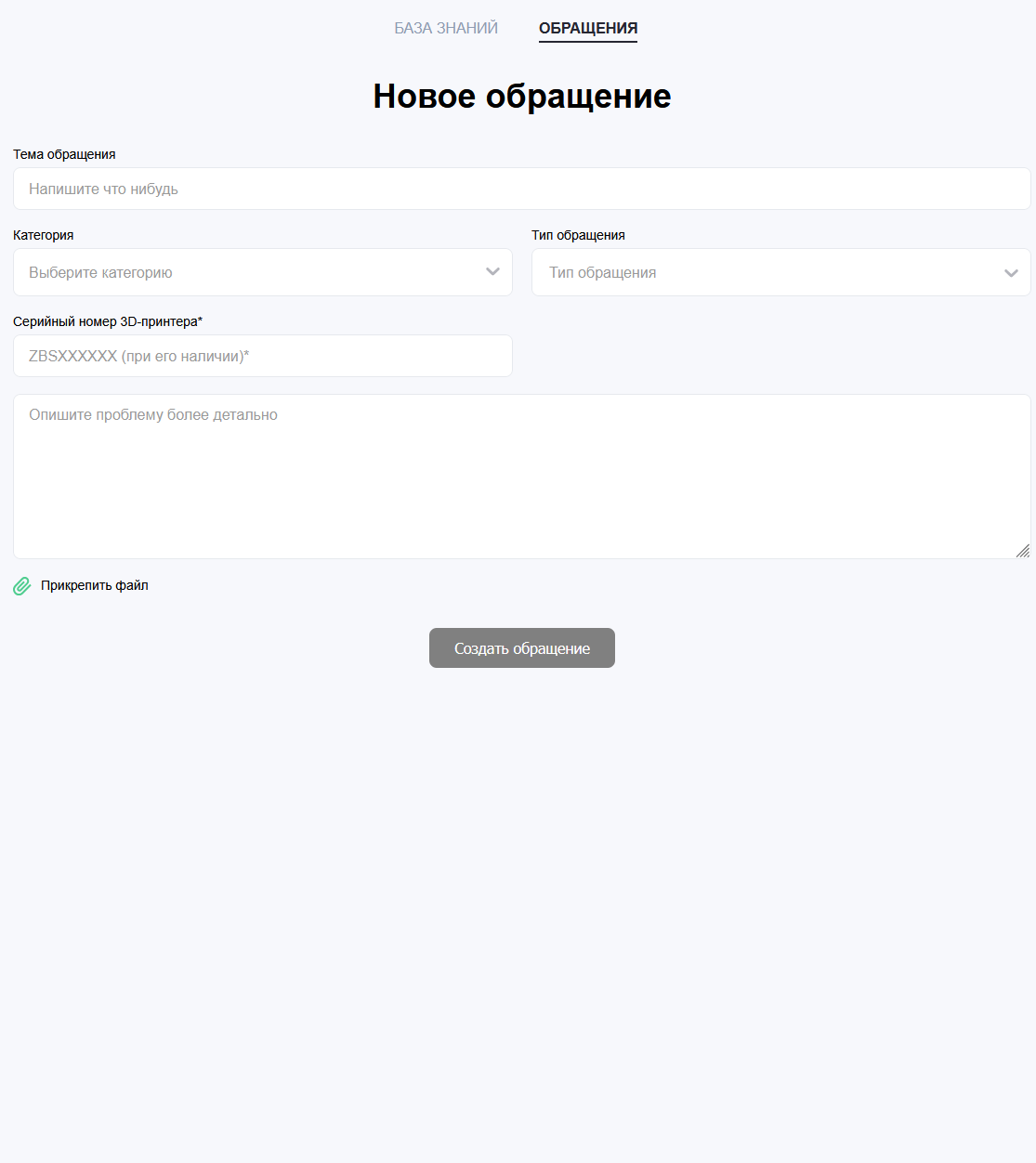Click the Тип обращения label above dropdown
Viewport: 1036px width, 1163px height.
(578, 235)
